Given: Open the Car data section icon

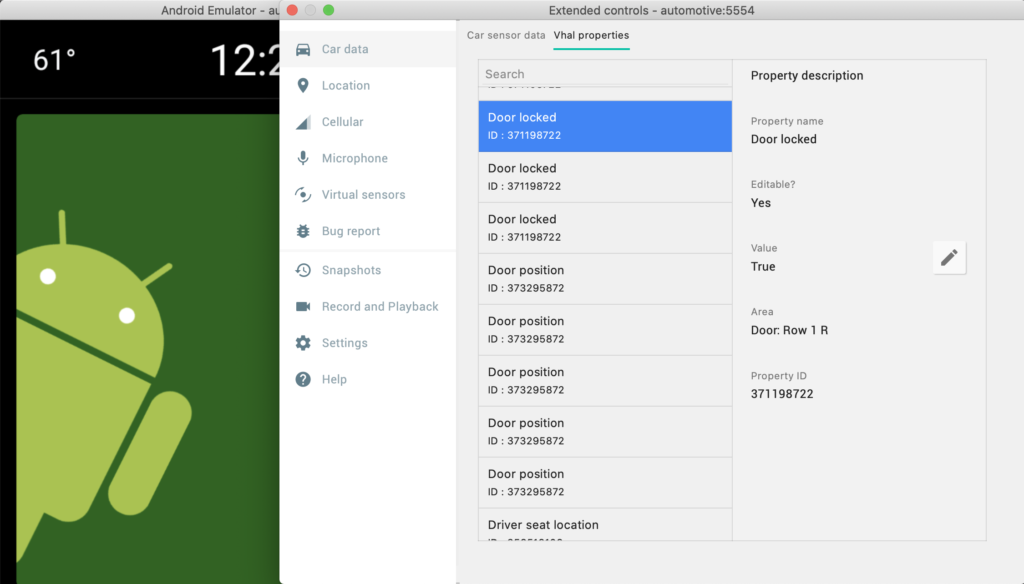Looking at the screenshot, I should coord(303,50).
